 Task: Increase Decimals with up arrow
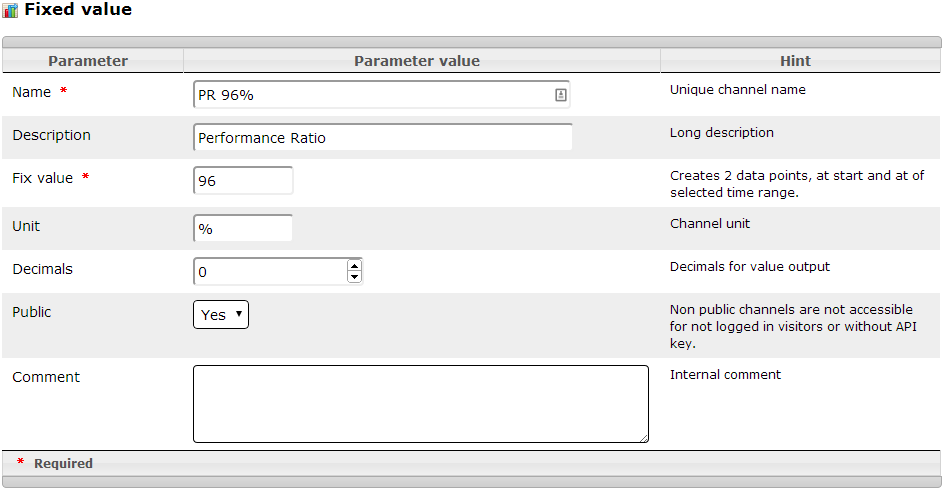pyautogui.click(x=354, y=265)
